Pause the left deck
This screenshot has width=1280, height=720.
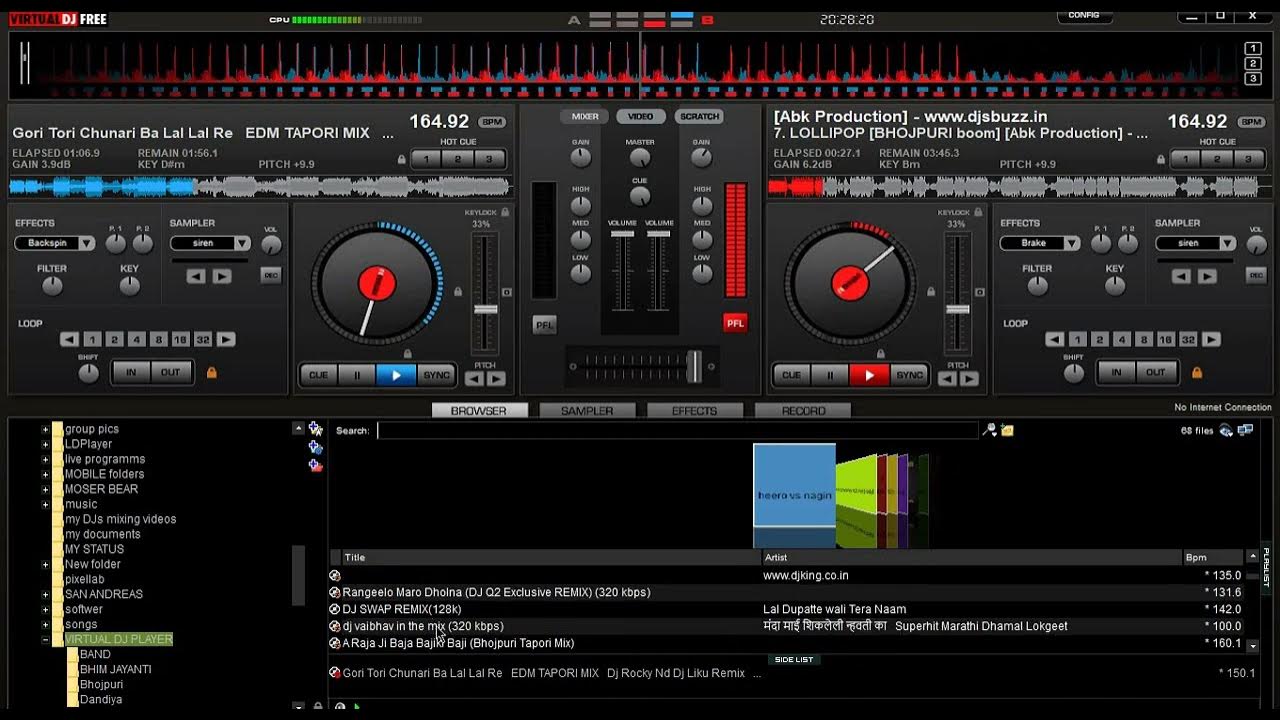click(x=356, y=375)
